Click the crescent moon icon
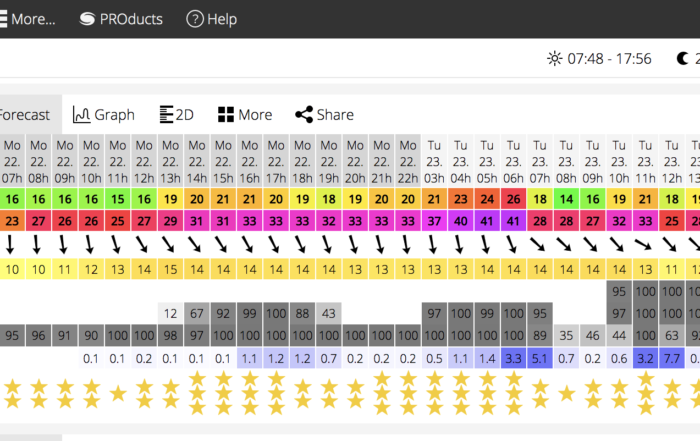The width and height of the screenshot is (700, 441). point(682,58)
